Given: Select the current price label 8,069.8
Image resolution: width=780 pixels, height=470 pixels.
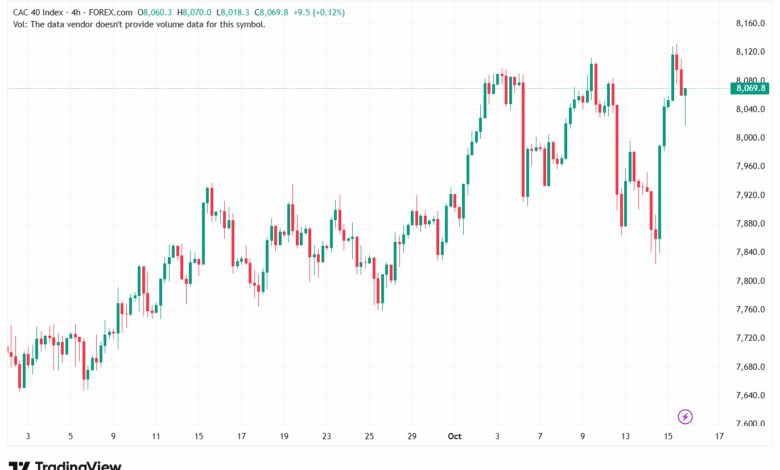Looking at the screenshot, I should [750, 89].
